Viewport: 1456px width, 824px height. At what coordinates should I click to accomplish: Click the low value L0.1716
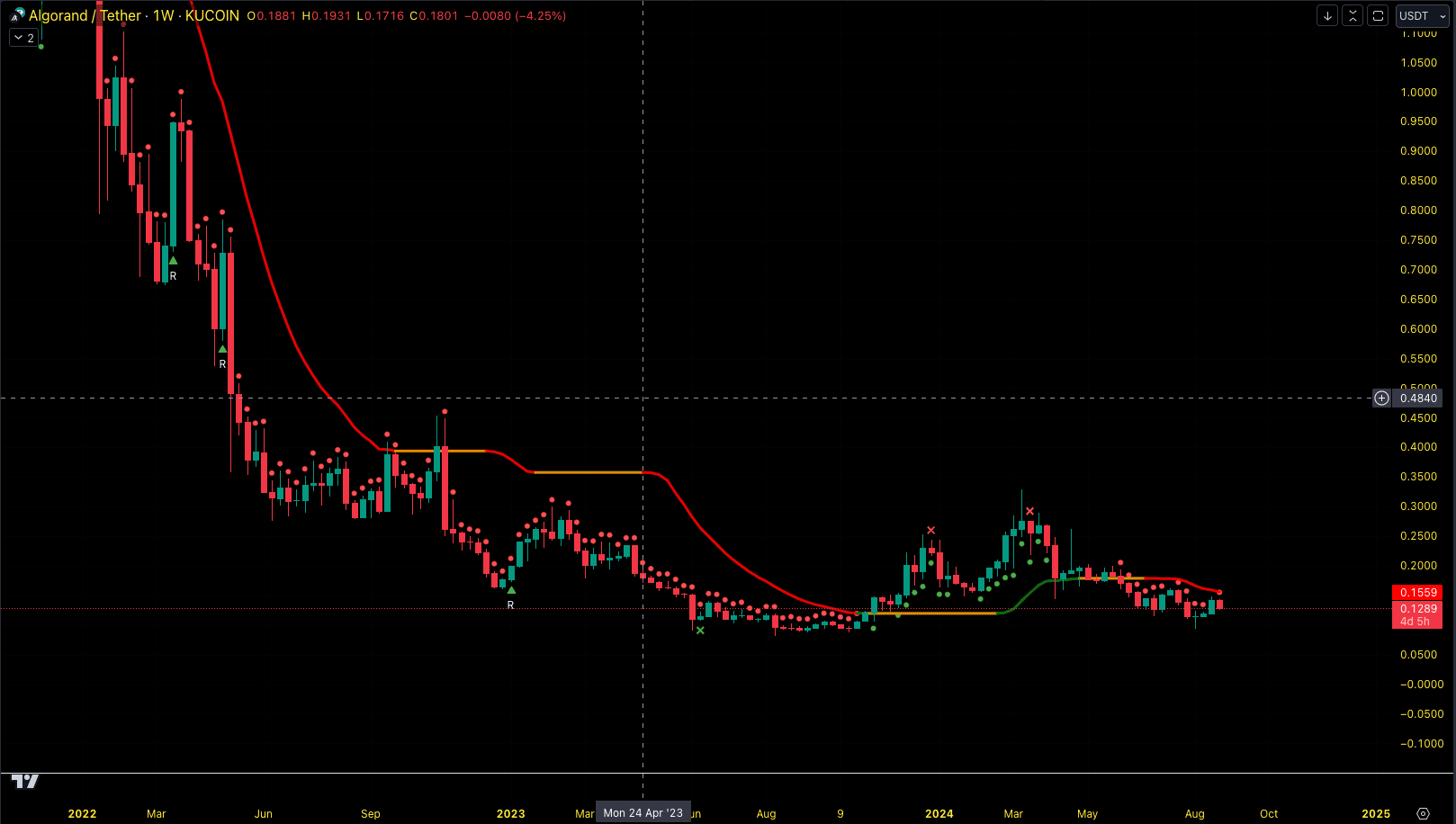(x=380, y=15)
